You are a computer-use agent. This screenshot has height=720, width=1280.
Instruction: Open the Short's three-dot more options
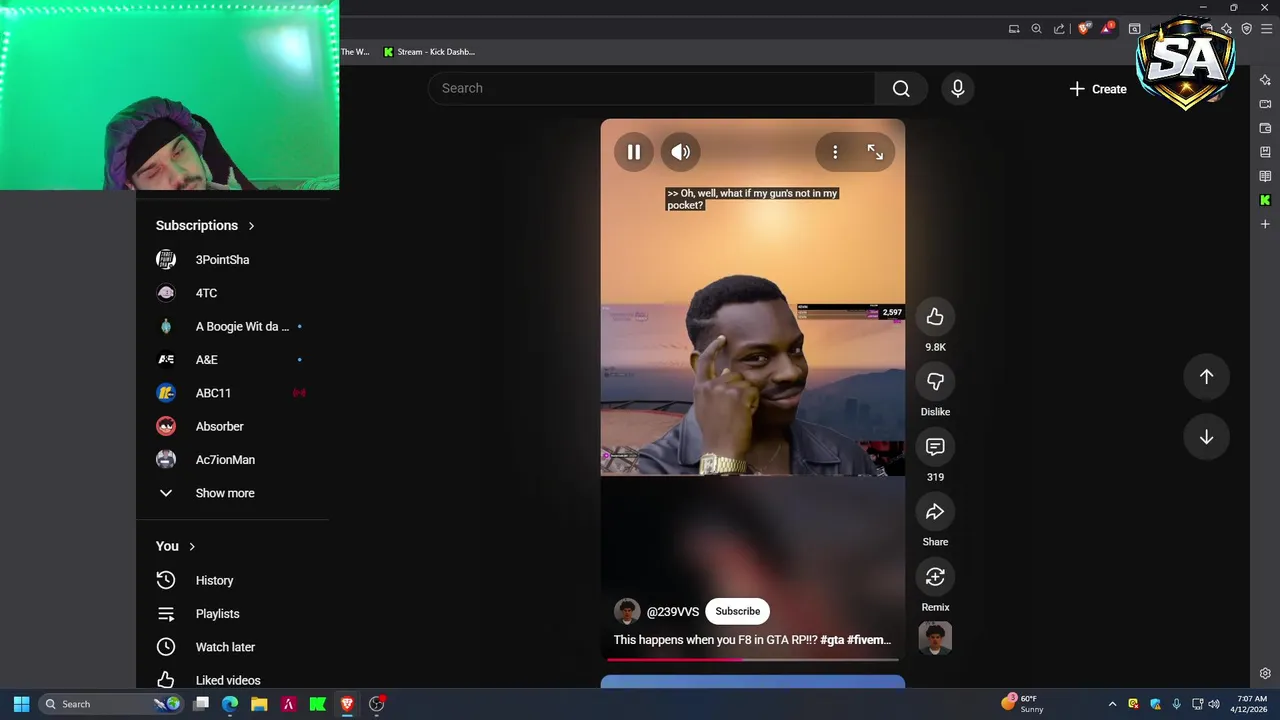835,152
